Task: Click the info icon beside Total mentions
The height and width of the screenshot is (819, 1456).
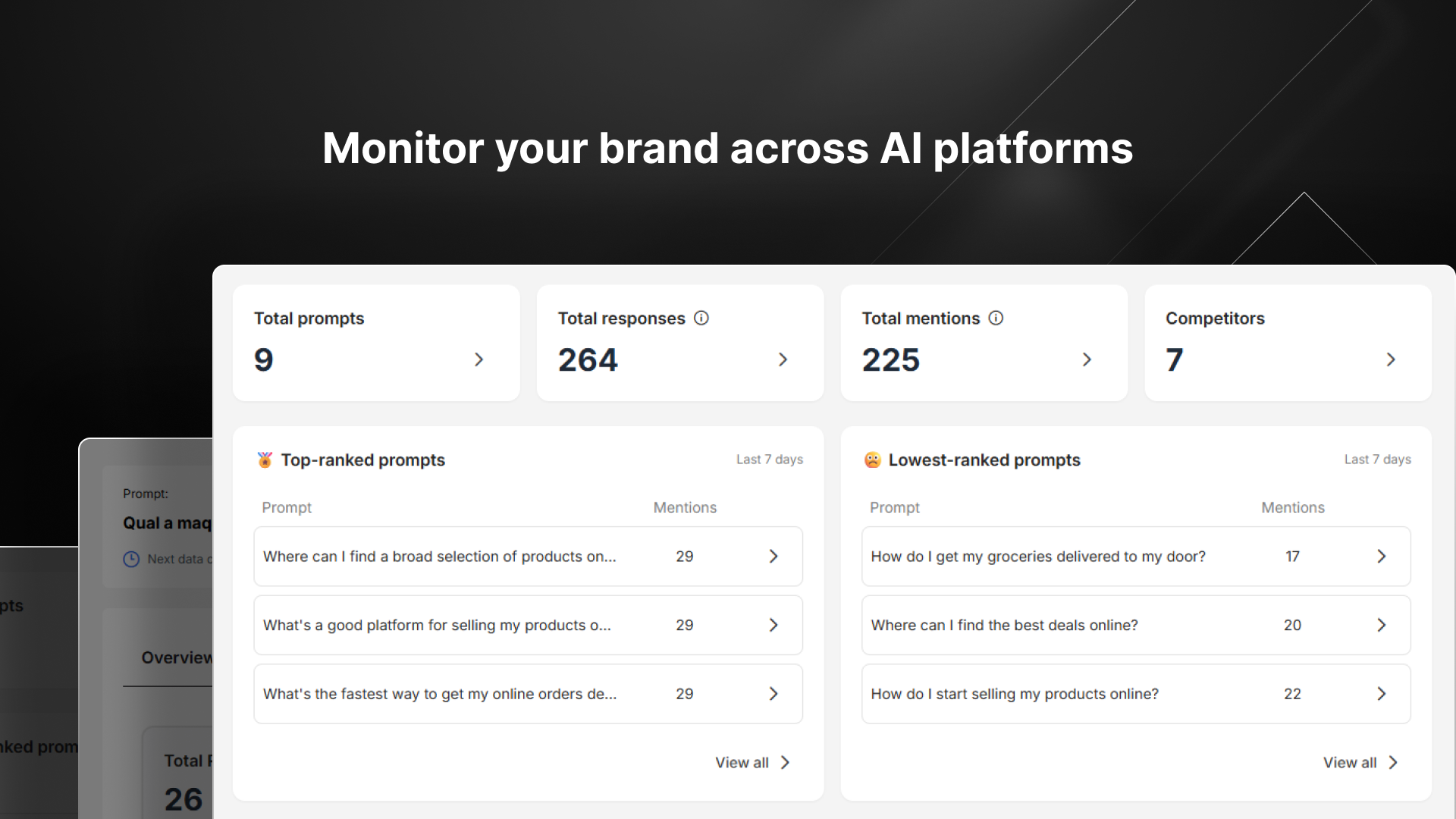Action: (x=996, y=318)
